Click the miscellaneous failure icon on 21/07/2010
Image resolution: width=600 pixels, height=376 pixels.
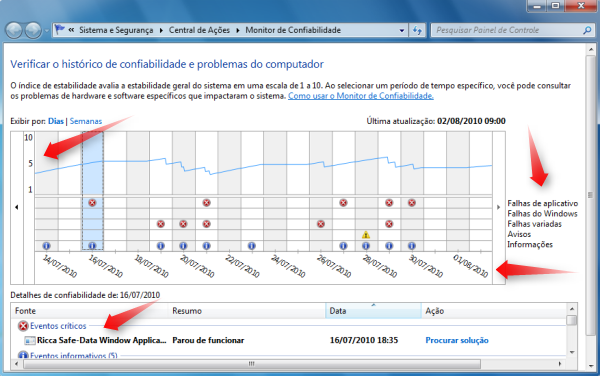(207, 224)
